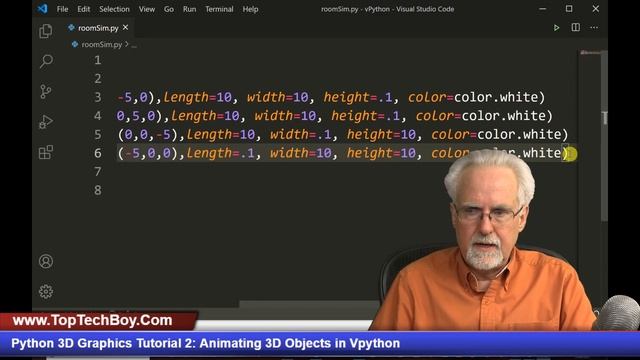
Task: Click line number 4 in gutter
Action: [98, 116]
